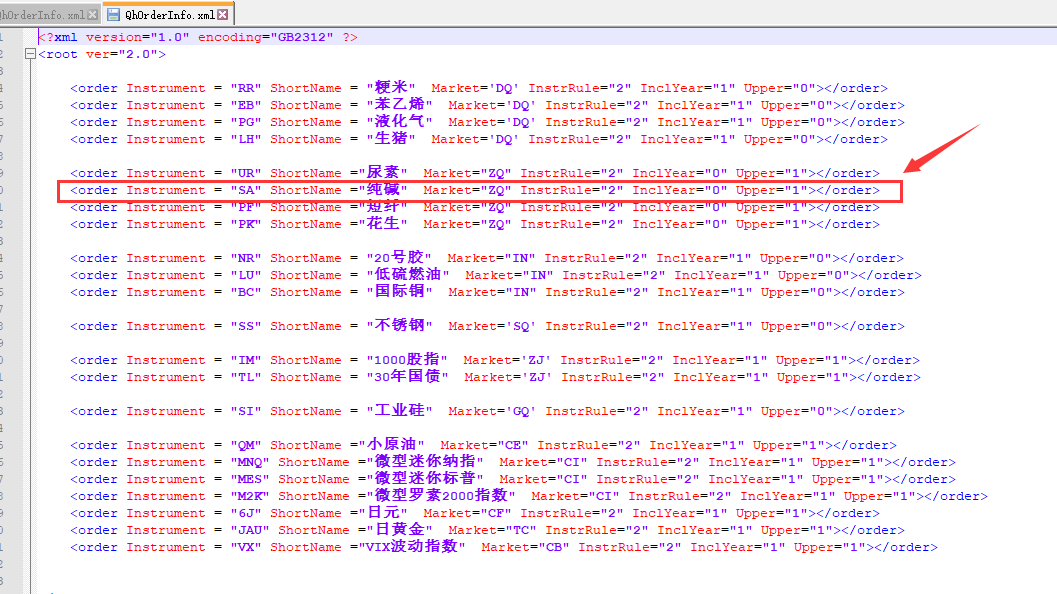Click ShortName "不锈钢" value

coord(399,326)
